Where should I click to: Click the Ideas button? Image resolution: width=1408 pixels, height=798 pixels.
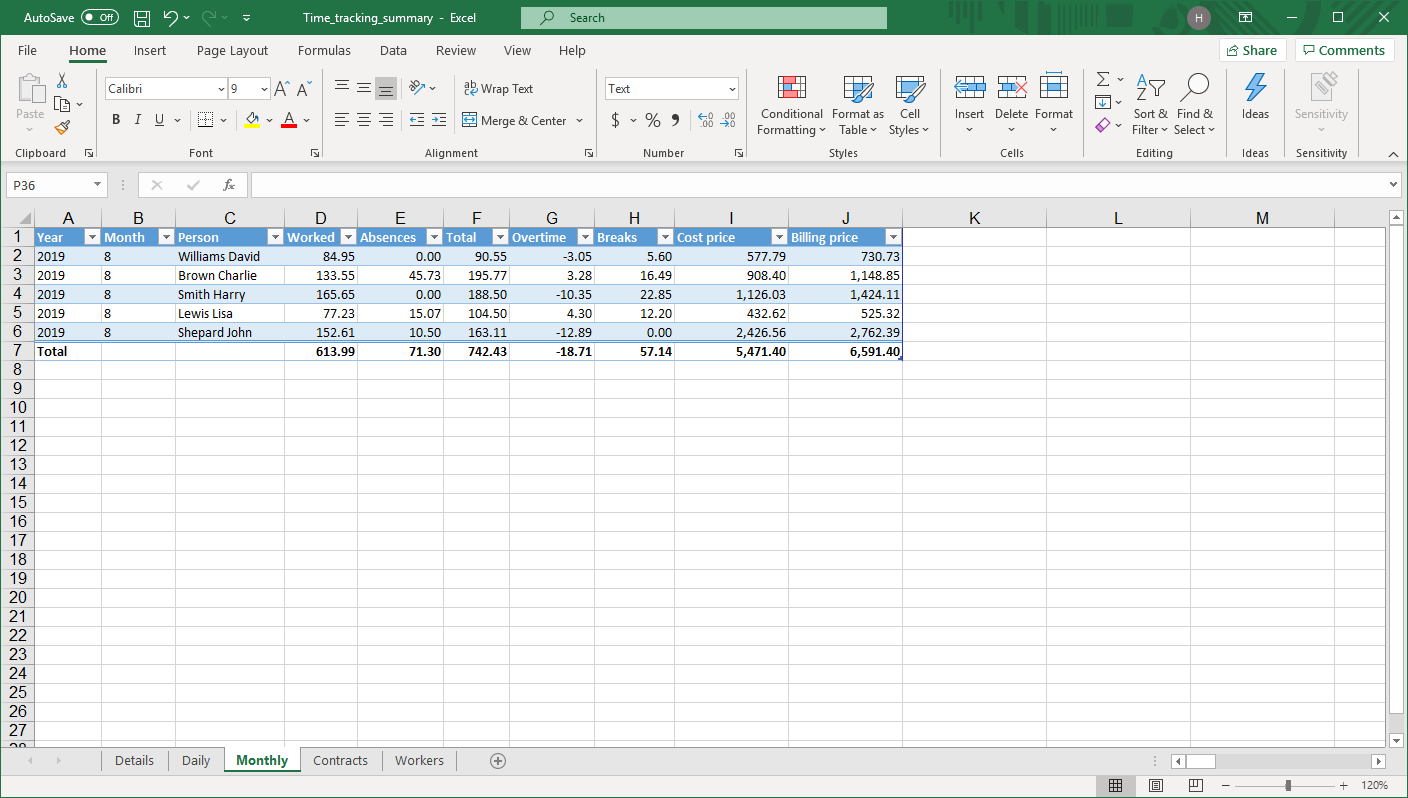1255,97
